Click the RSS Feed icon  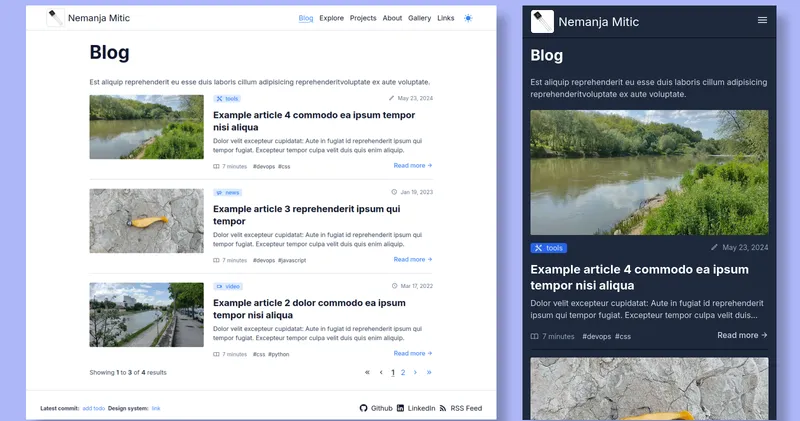(443, 408)
